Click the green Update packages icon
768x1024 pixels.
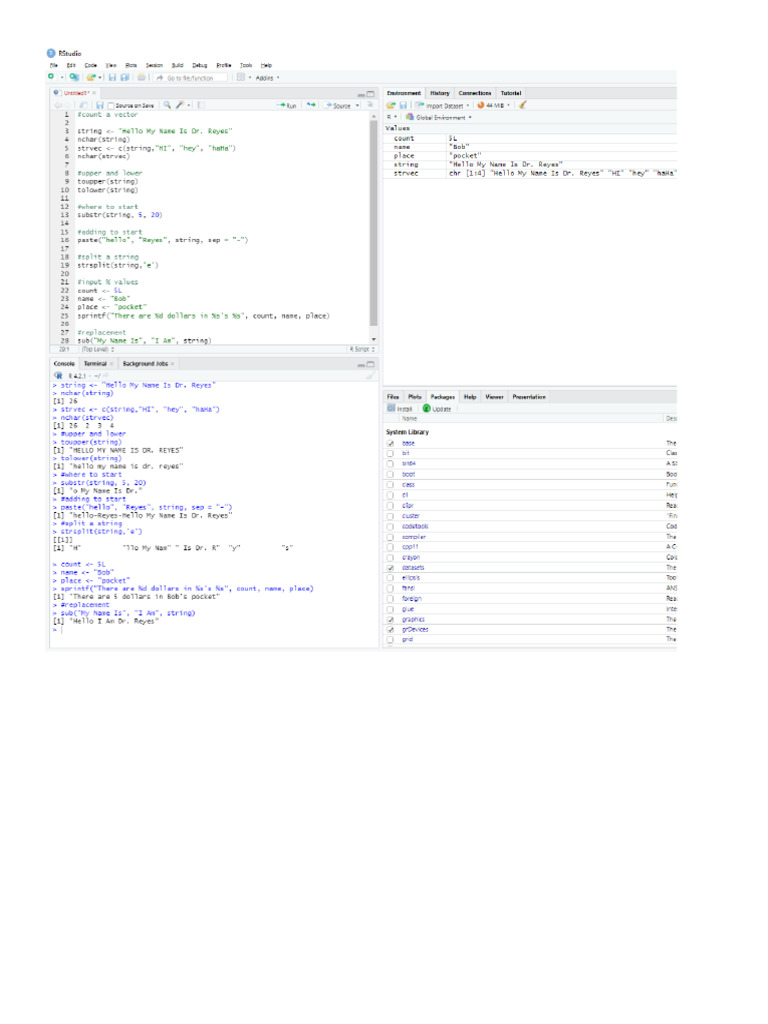[436, 409]
